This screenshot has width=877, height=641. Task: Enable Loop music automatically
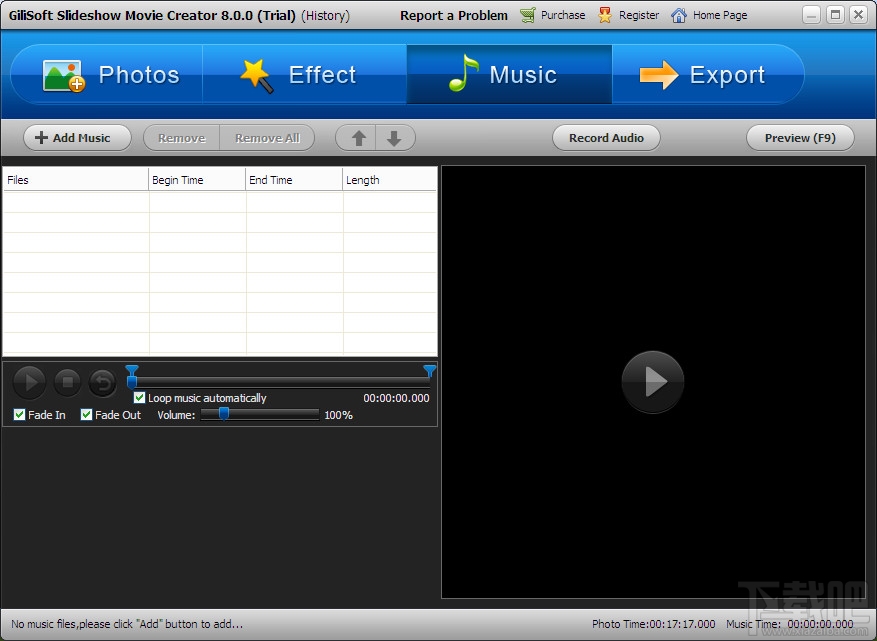tap(140, 397)
